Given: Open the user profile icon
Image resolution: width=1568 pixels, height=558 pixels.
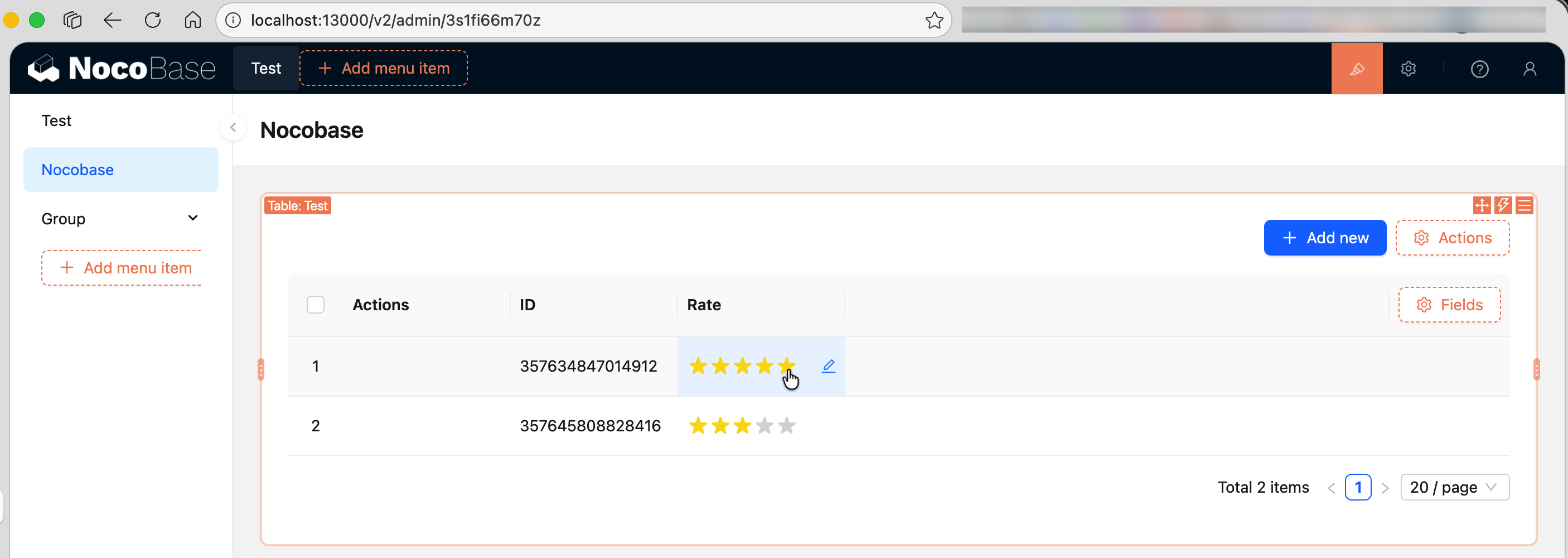Looking at the screenshot, I should pos(1530,68).
